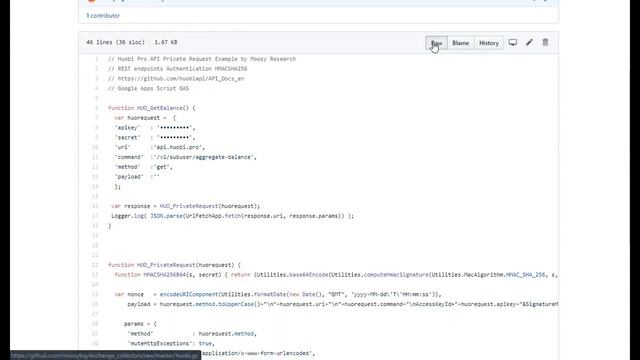Screen dimensions: 640x360
Task: Delete this file with trash icon
Action: click(x=545, y=42)
